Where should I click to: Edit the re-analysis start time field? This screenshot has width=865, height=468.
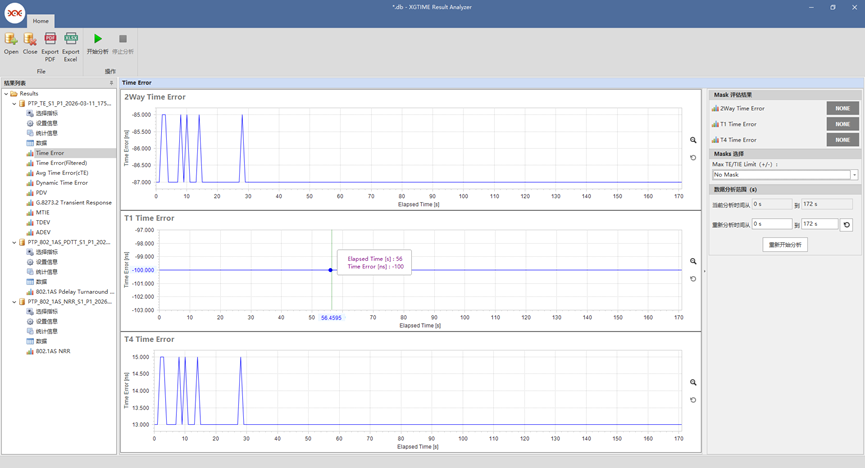(772, 224)
